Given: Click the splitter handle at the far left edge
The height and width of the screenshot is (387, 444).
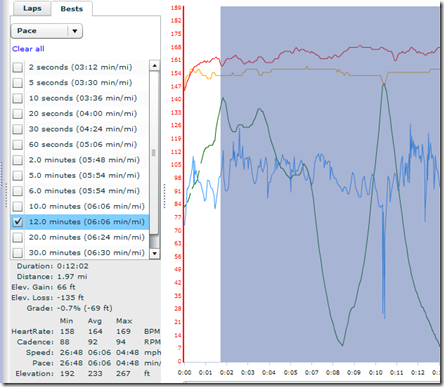Looking at the screenshot, I should click(x=6, y=196).
